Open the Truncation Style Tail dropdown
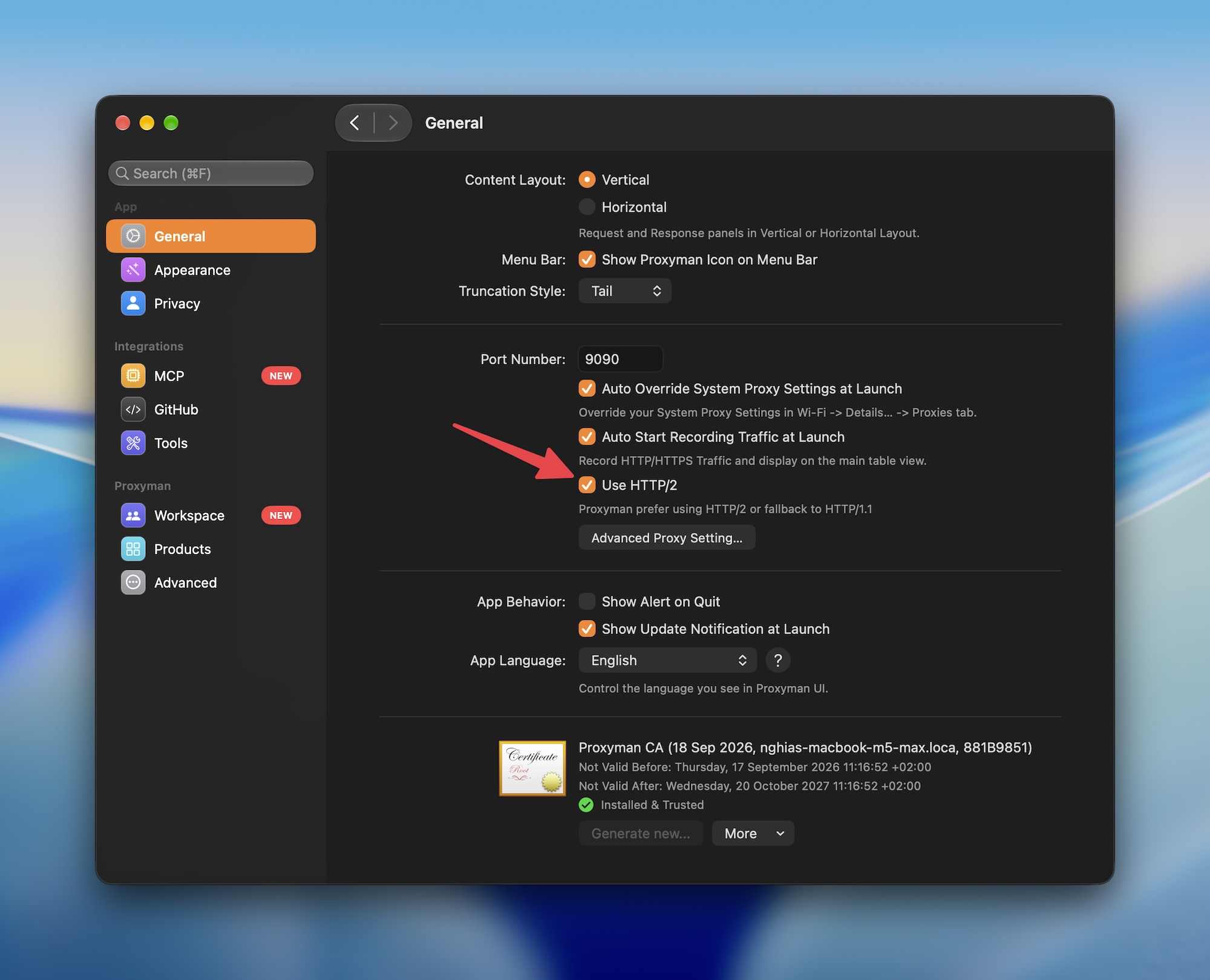 pyautogui.click(x=625, y=291)
